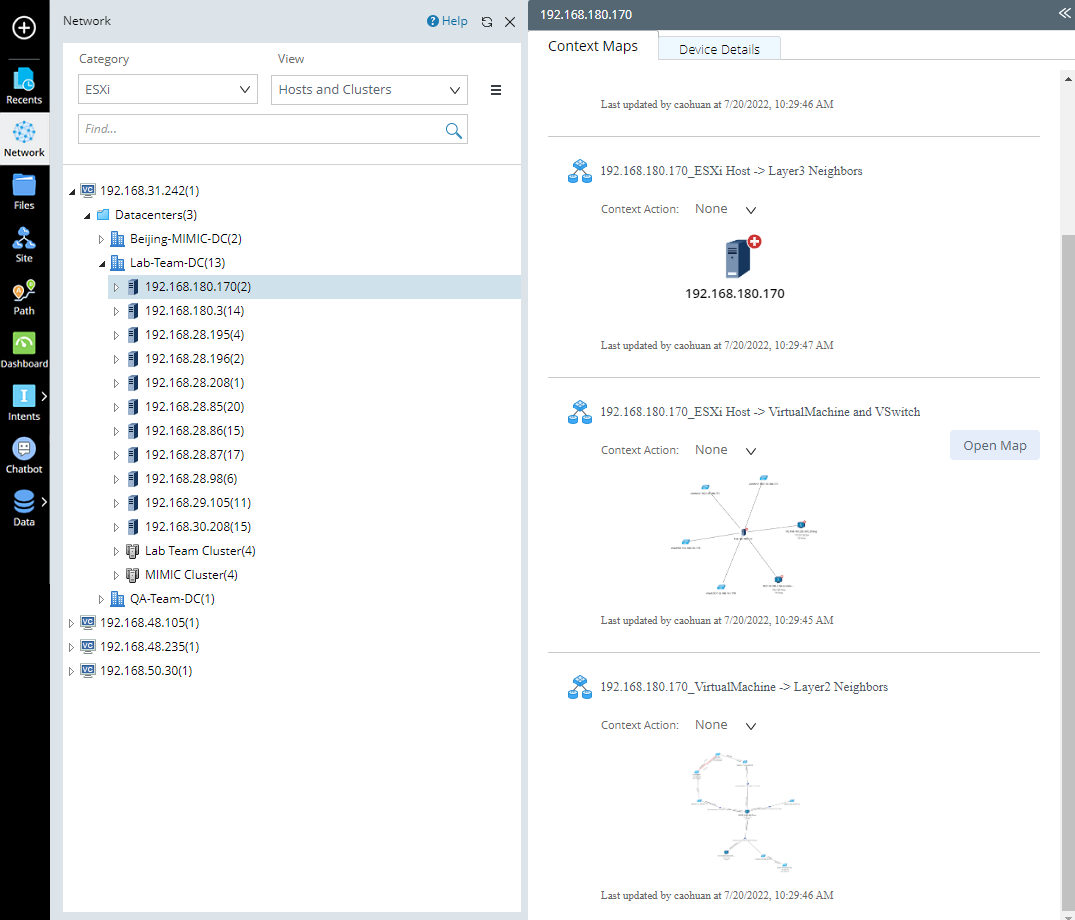1075x920 pixels.
Task: Click the Find search input field
Action: (260, 129)
